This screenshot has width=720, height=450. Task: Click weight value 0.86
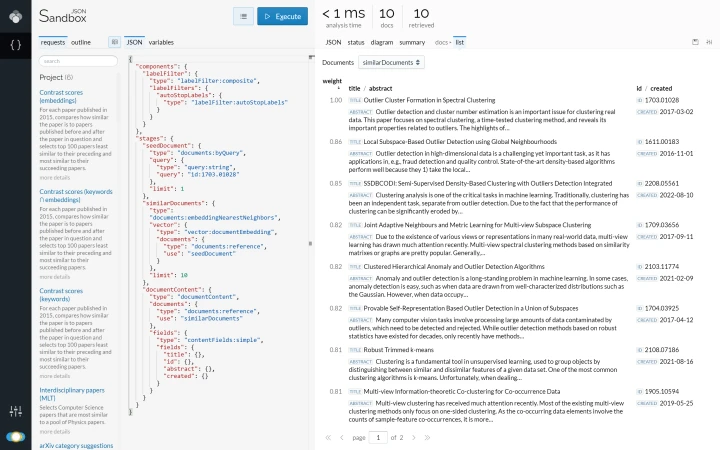[336, 142]
